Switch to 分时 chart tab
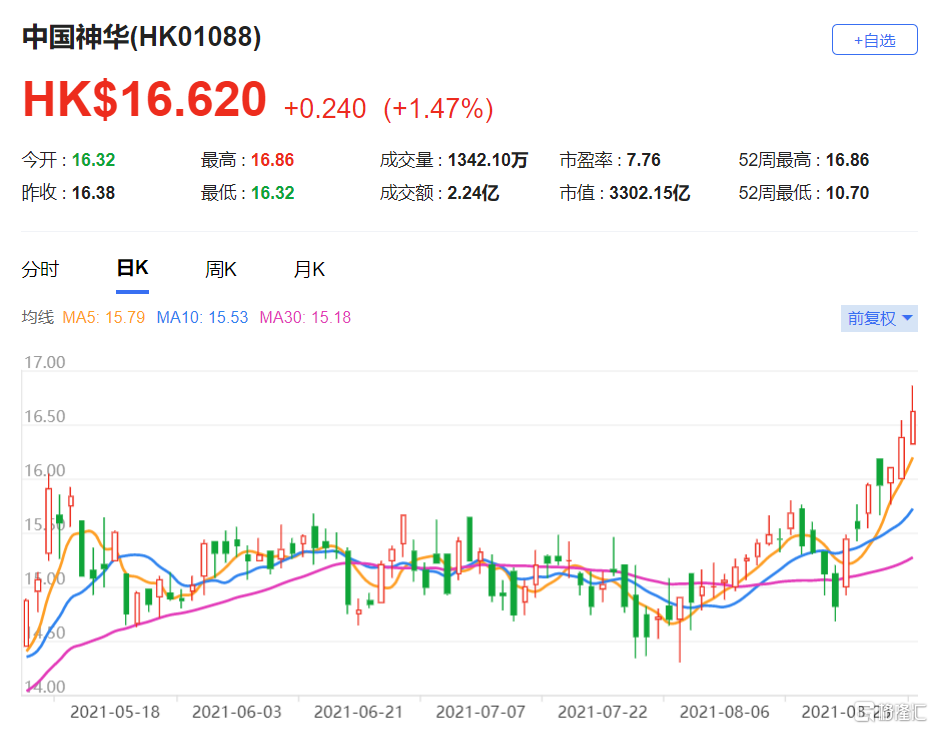 (x=41, y=270)
